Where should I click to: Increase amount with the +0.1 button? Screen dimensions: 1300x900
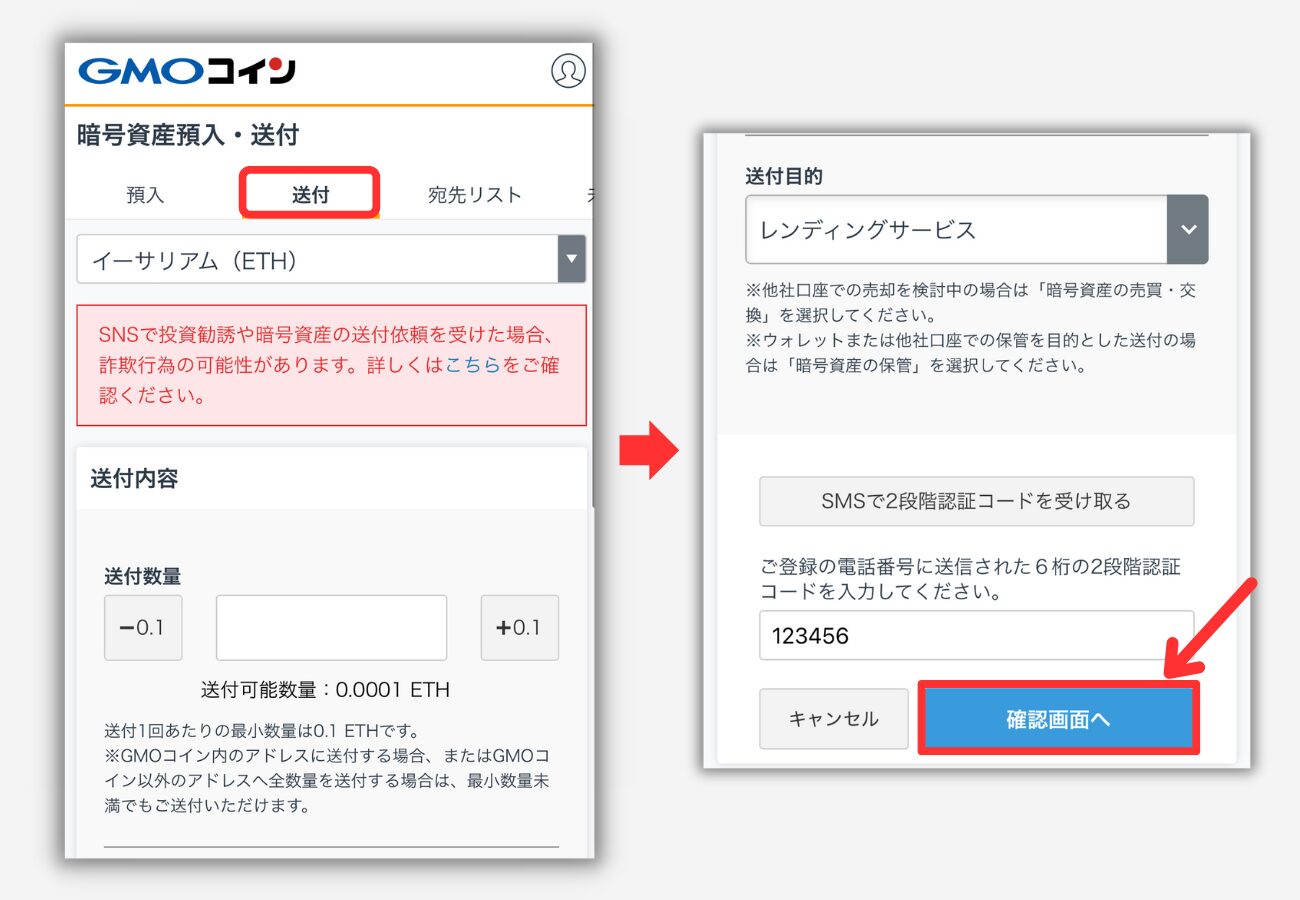click(x=519, y=628)
